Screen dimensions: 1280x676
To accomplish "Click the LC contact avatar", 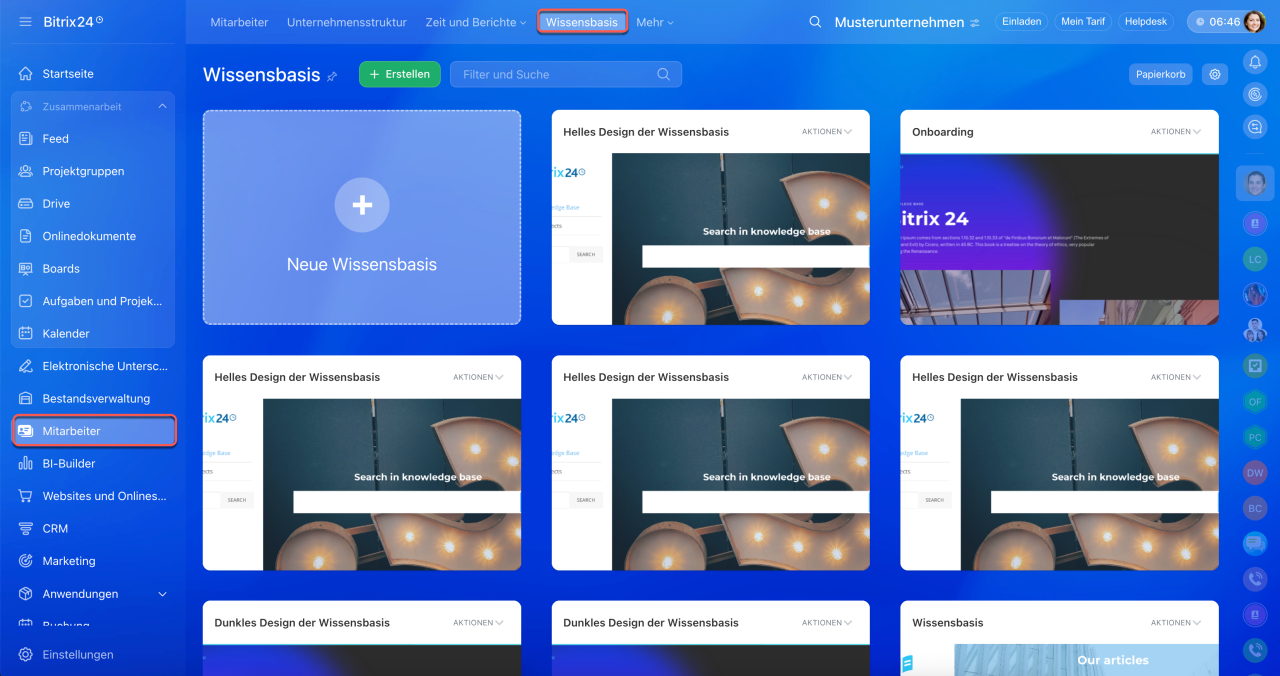I will tap(1255, 259).
